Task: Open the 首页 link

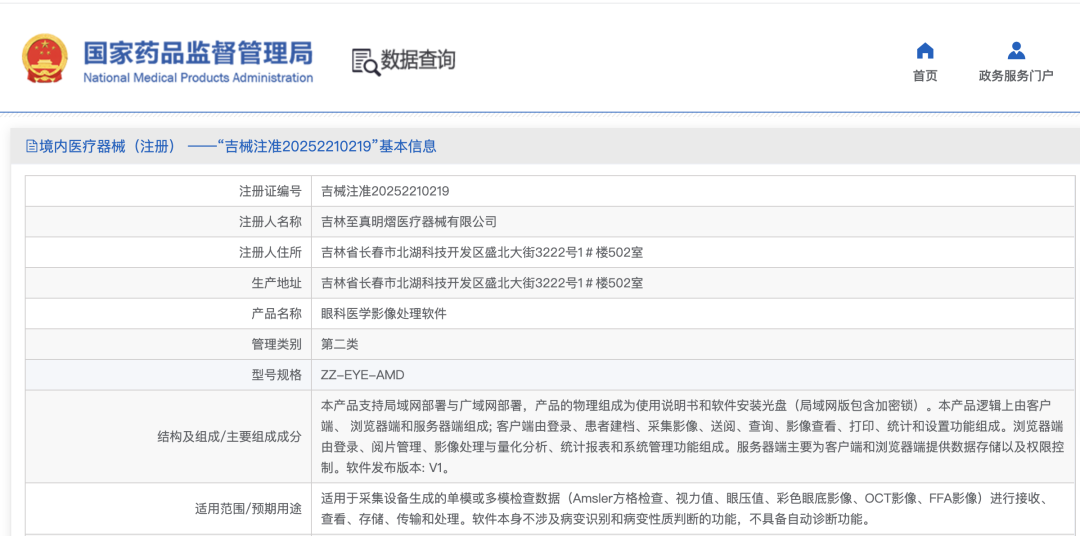Action: click(925, 76)
